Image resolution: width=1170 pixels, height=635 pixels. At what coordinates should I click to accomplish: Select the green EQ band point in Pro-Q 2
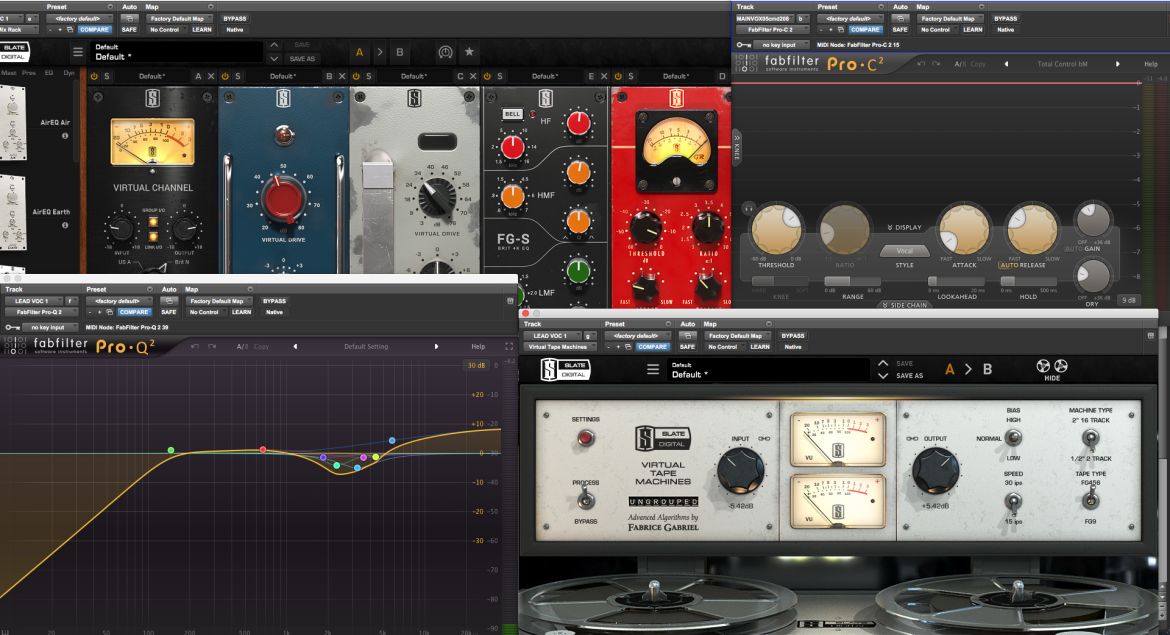(x=171, y=450)
